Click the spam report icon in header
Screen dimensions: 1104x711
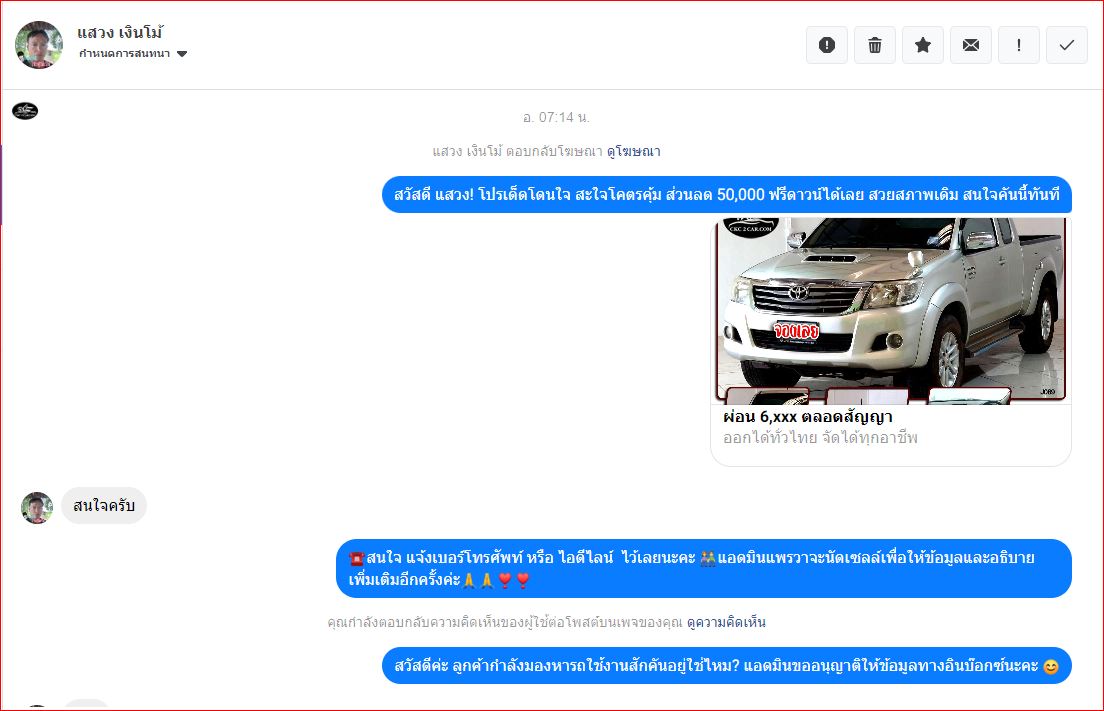coord(826,45)
